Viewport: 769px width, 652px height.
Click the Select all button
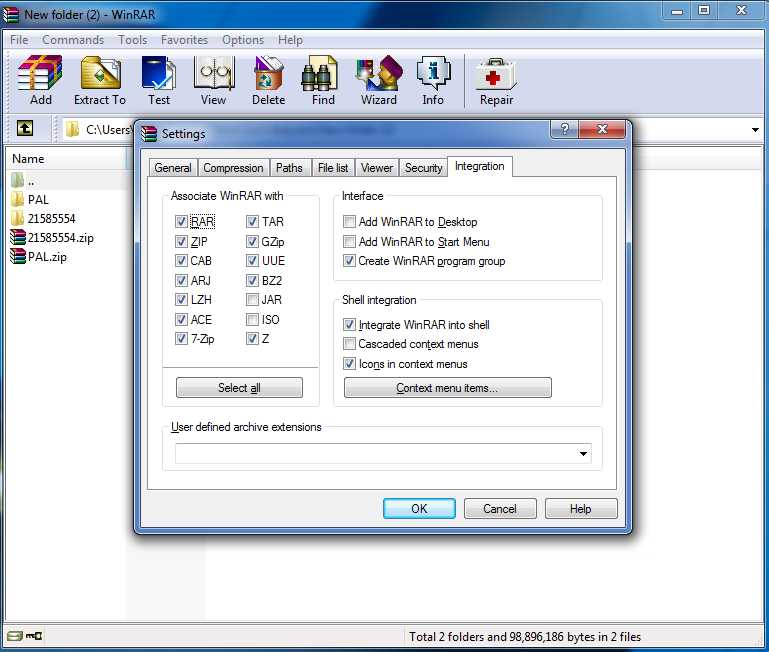[x=239, y=388]
